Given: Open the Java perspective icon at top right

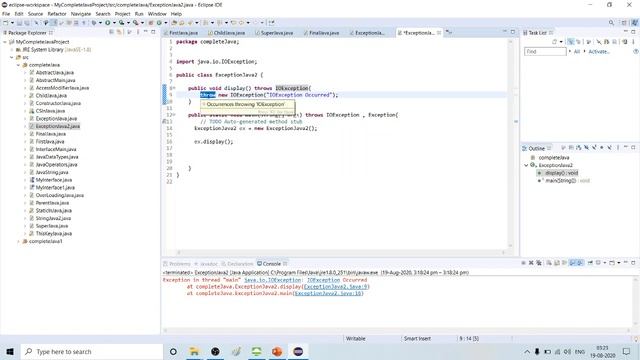Looking at the screenshot, I should (635, 23).
